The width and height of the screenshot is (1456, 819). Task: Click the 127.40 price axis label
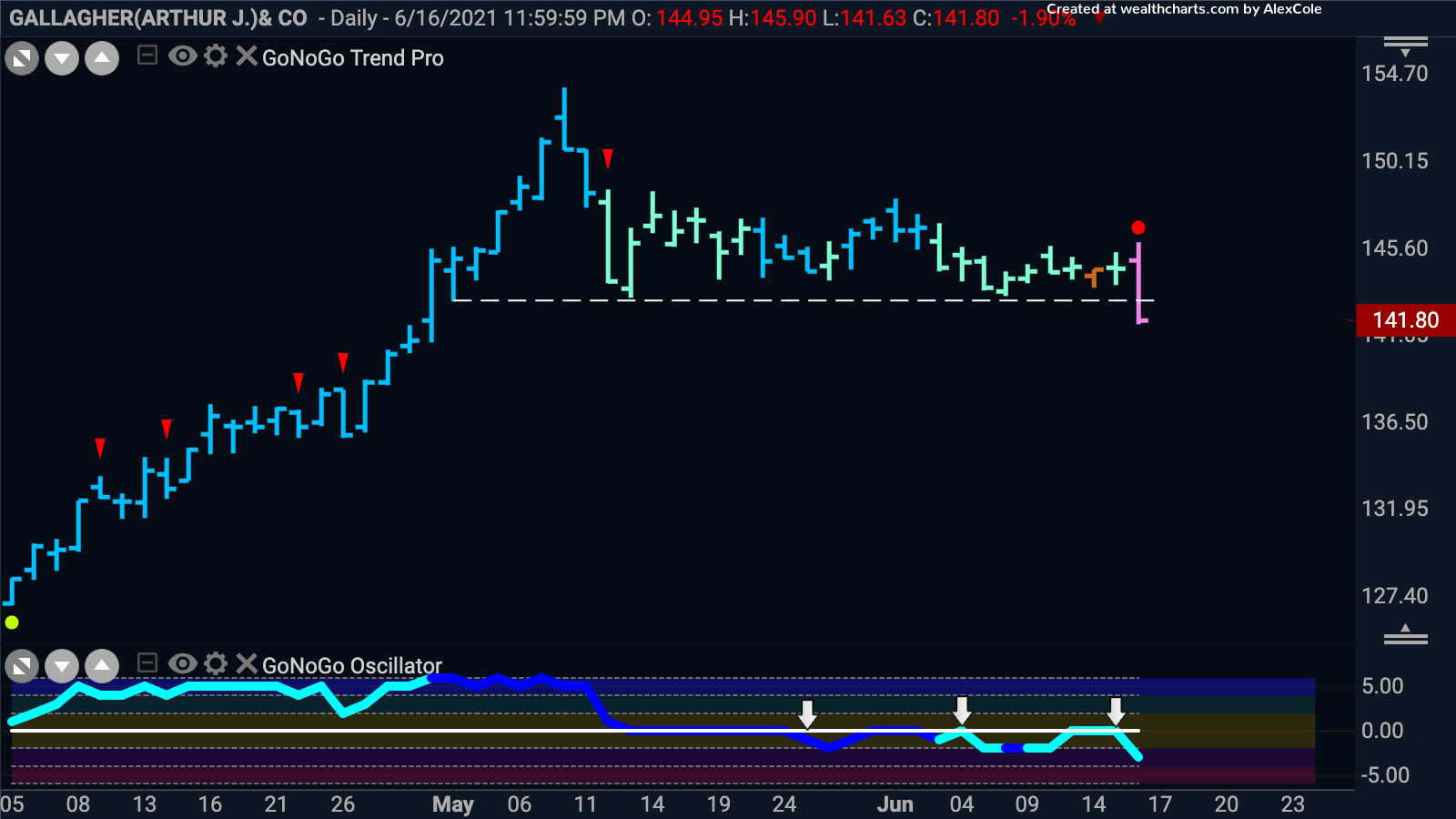tap(1395, 596)
